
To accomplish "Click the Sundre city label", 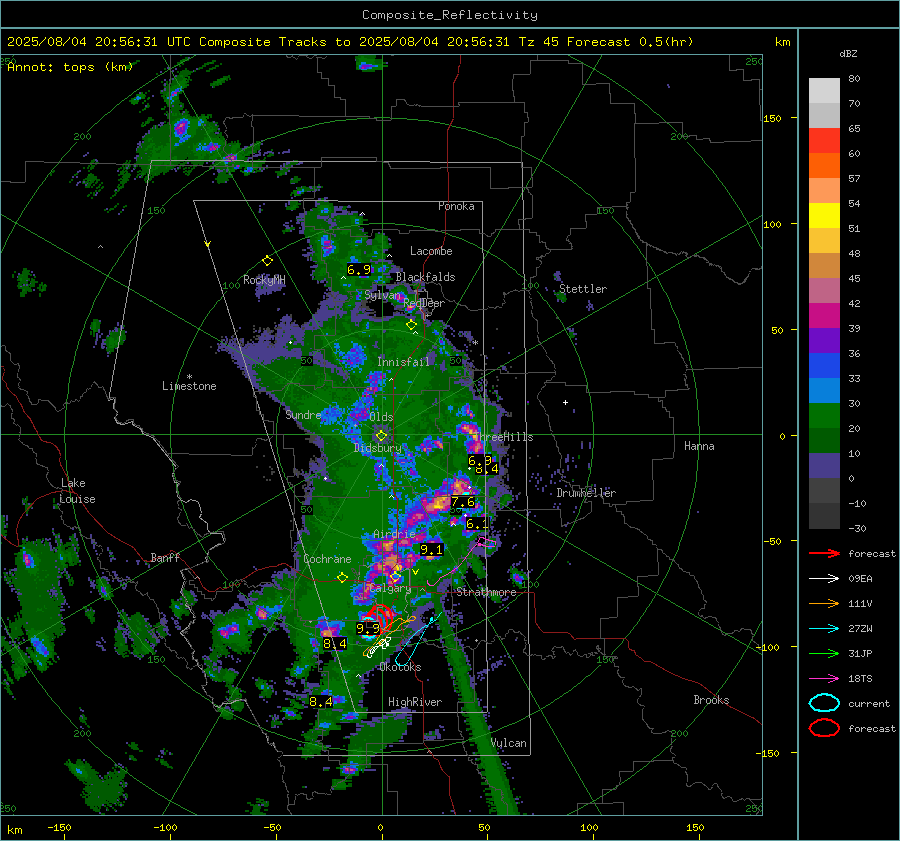I will 303,414.
